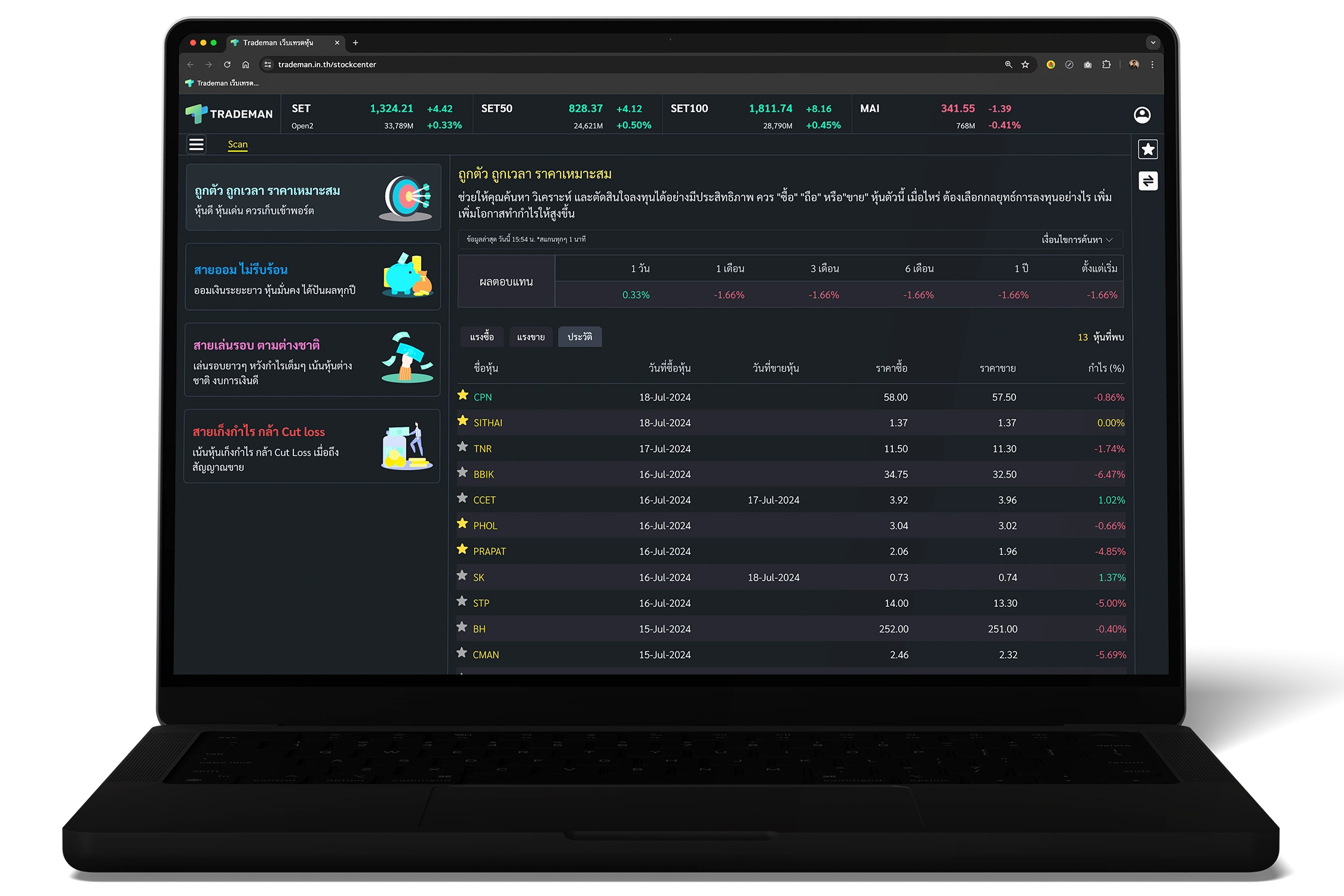The height and width of the screenshot is (896, 1344).
Task: Toggle the star next to BBIK
Action: click(x=462, y=472)
